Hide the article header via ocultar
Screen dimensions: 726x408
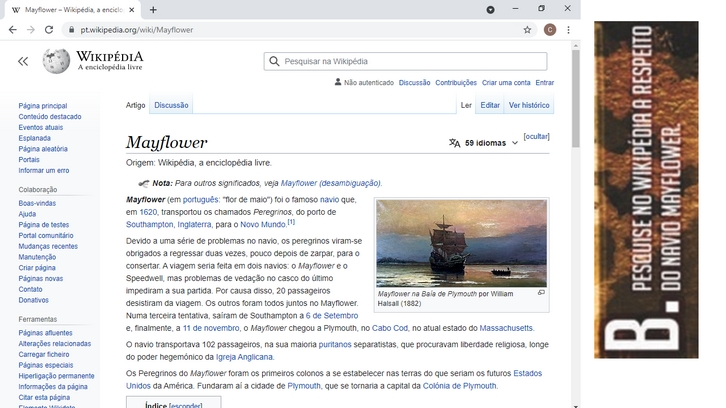(536, 136)
